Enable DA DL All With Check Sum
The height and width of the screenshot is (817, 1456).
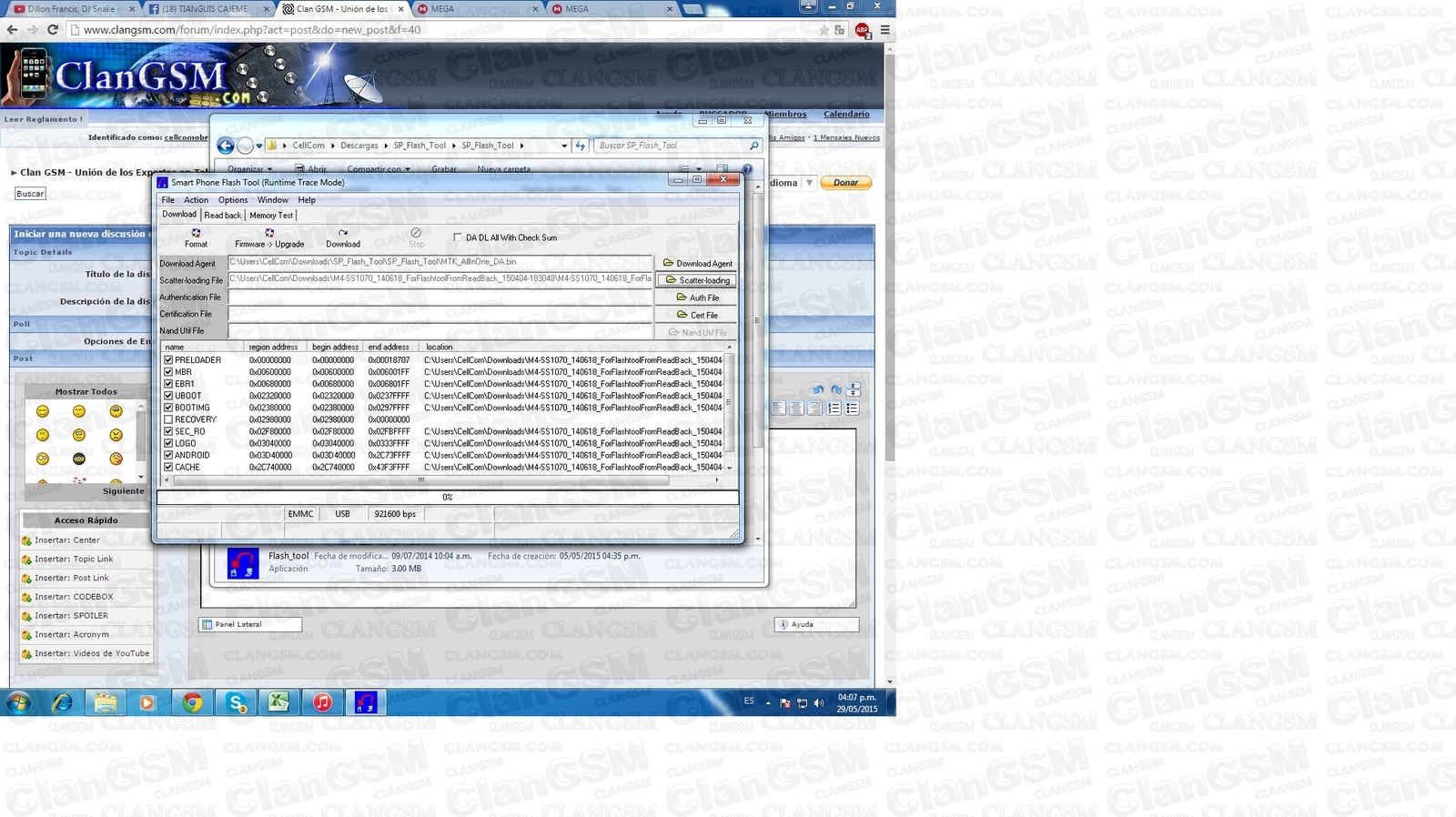[458, 237]
